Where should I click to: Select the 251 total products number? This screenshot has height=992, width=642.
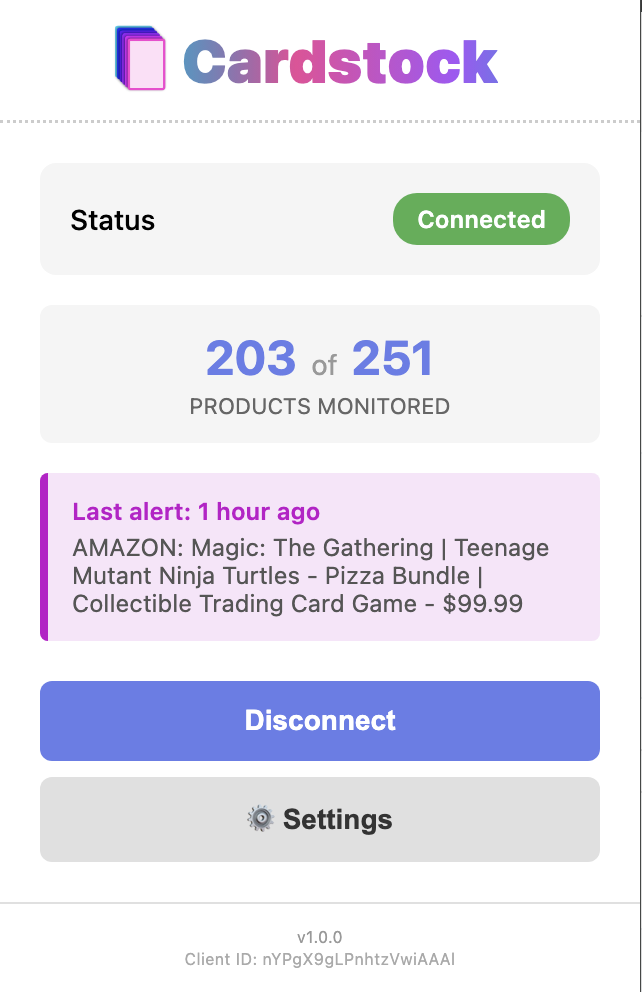pos(392,360)
